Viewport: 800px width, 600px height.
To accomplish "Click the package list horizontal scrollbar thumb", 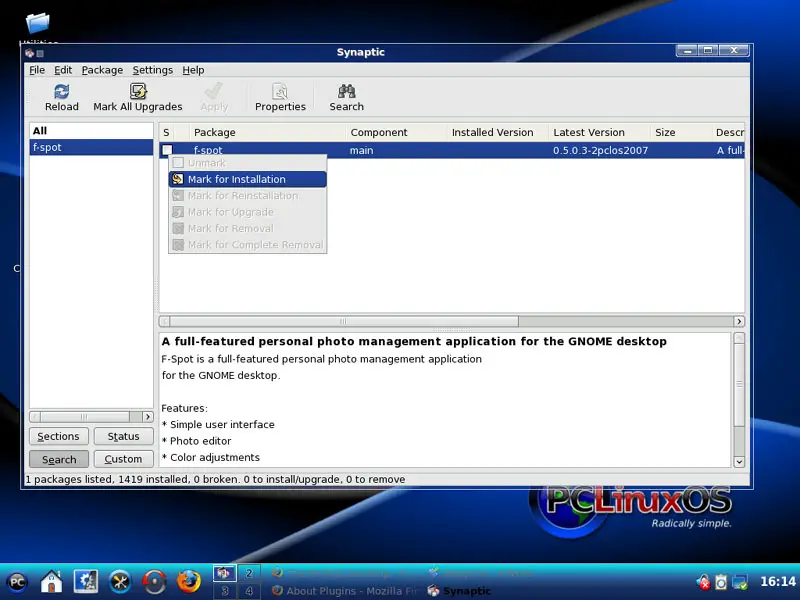I will coord(344,321).
